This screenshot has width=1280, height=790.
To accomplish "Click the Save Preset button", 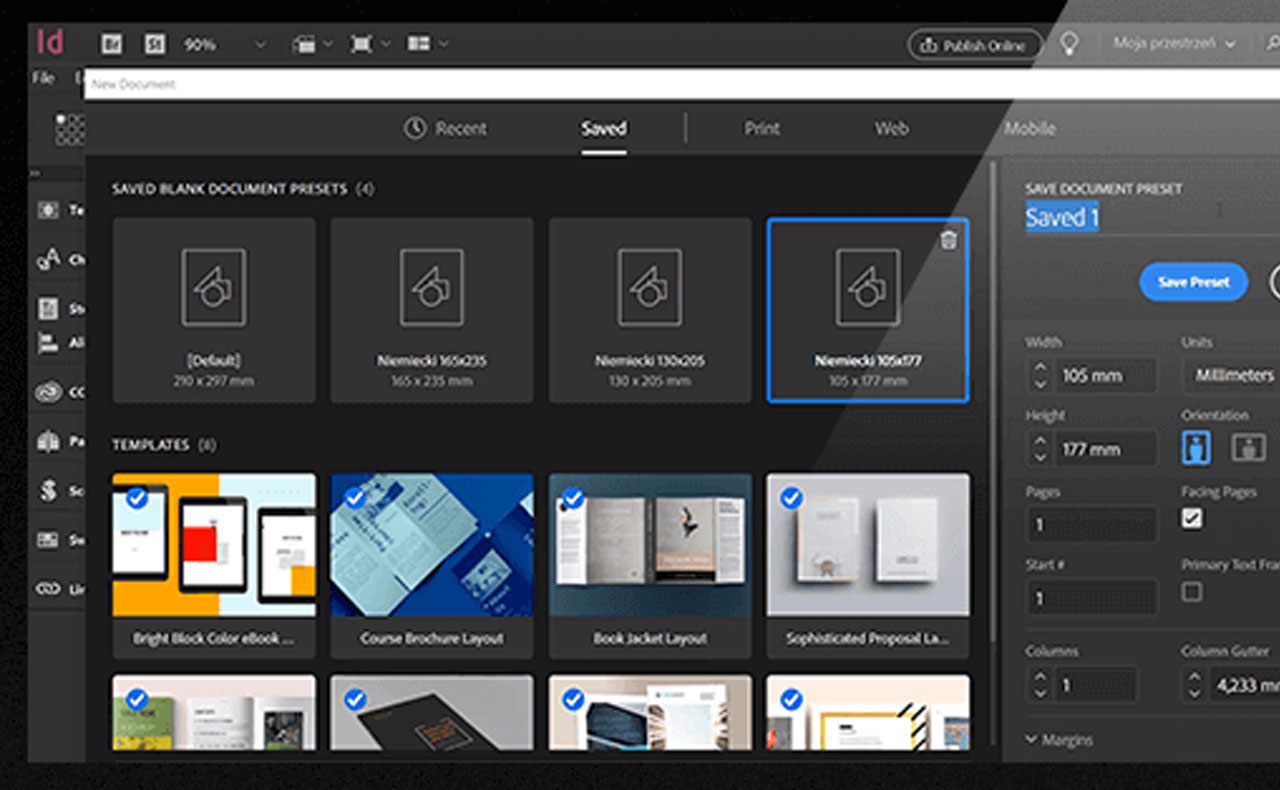I will [1193, 282].
